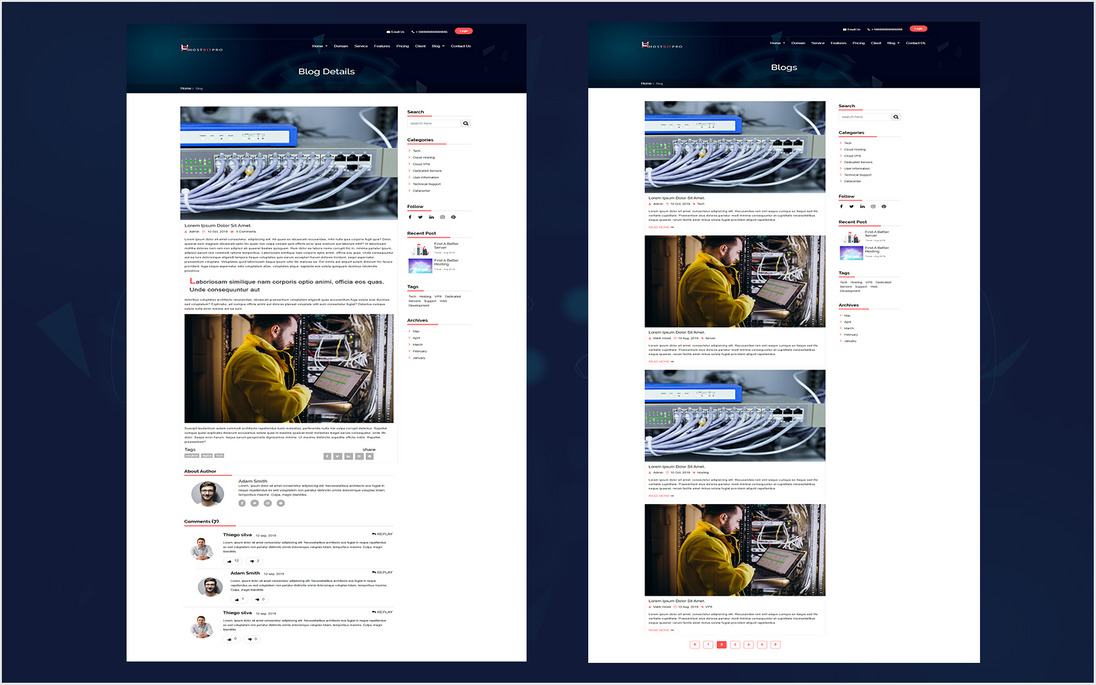Like the first Thiego silva comment
This screenshot has height=685, width=1096.
232,561
